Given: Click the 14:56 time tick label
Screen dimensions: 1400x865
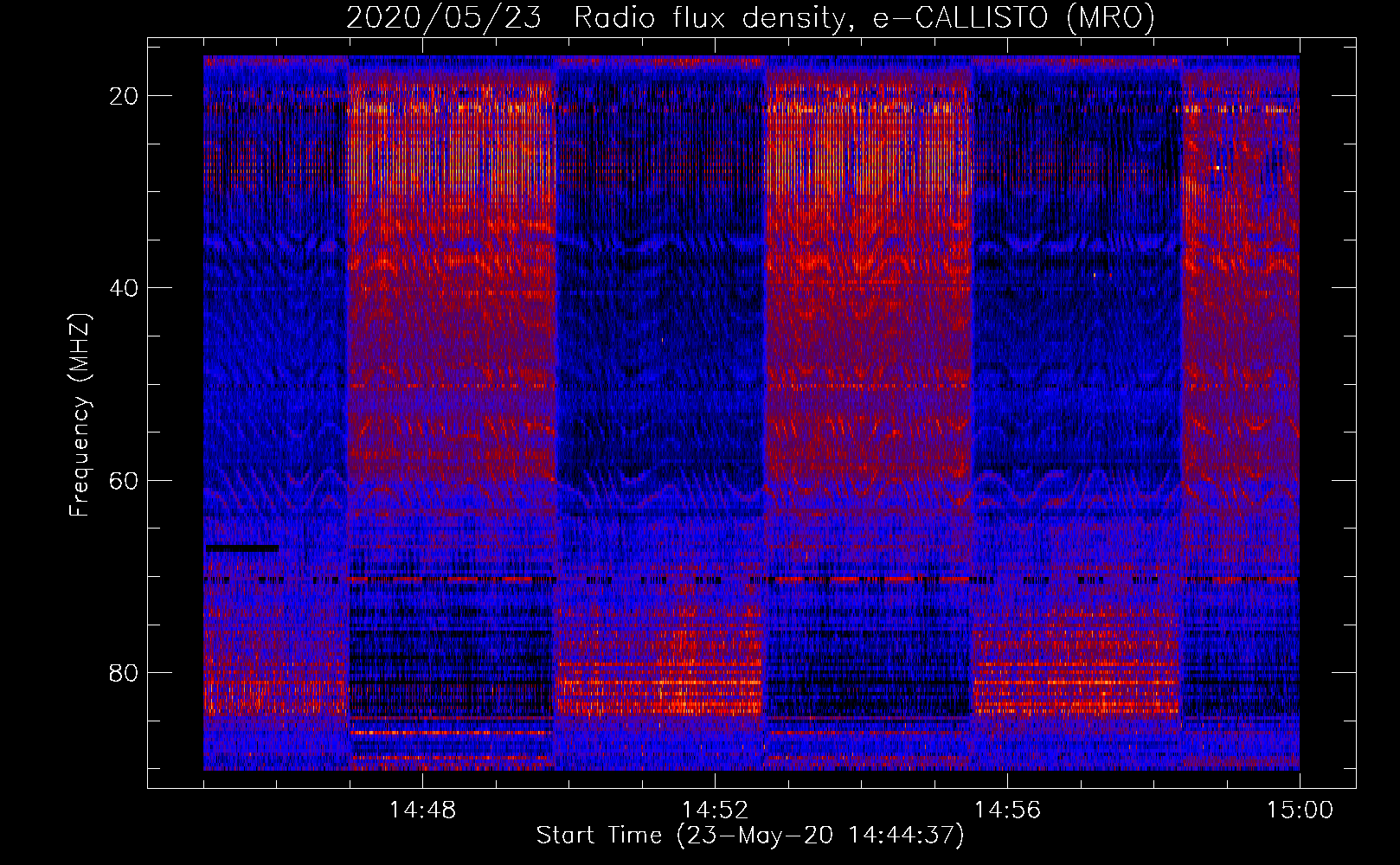Looking at the screenshot, I should pos(1007,811).
